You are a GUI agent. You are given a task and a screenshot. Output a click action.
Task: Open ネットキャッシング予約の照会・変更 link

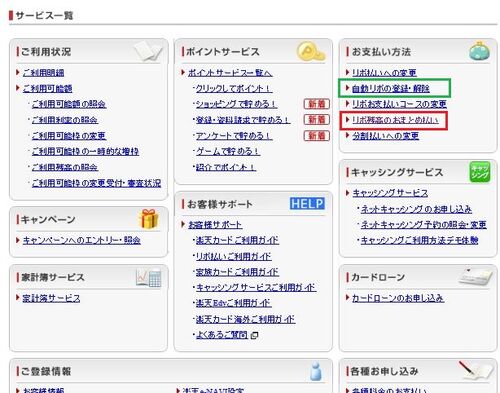(424, 225)
